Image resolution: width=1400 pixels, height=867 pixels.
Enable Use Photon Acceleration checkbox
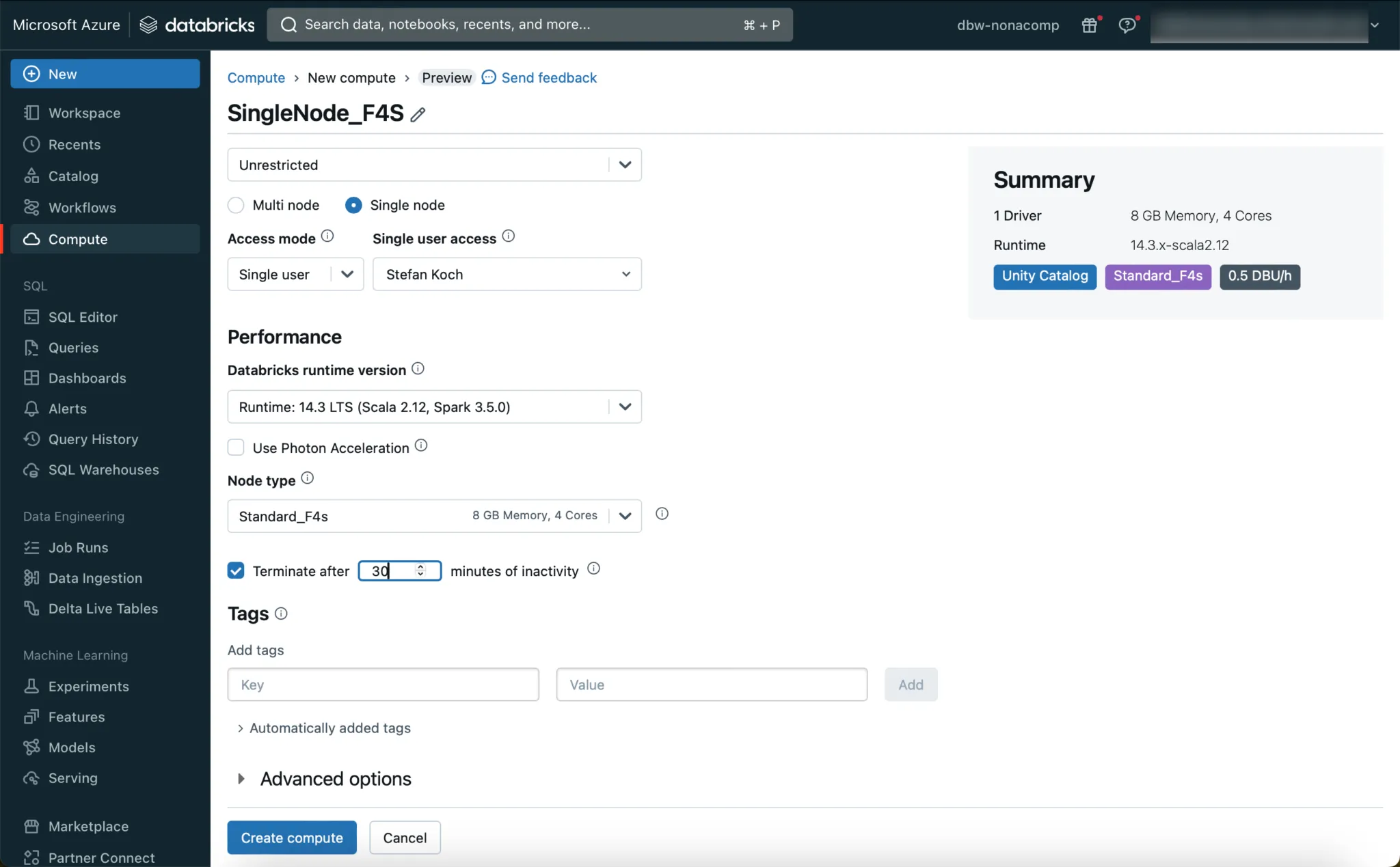pyautogui.click(x=236, y=448)
